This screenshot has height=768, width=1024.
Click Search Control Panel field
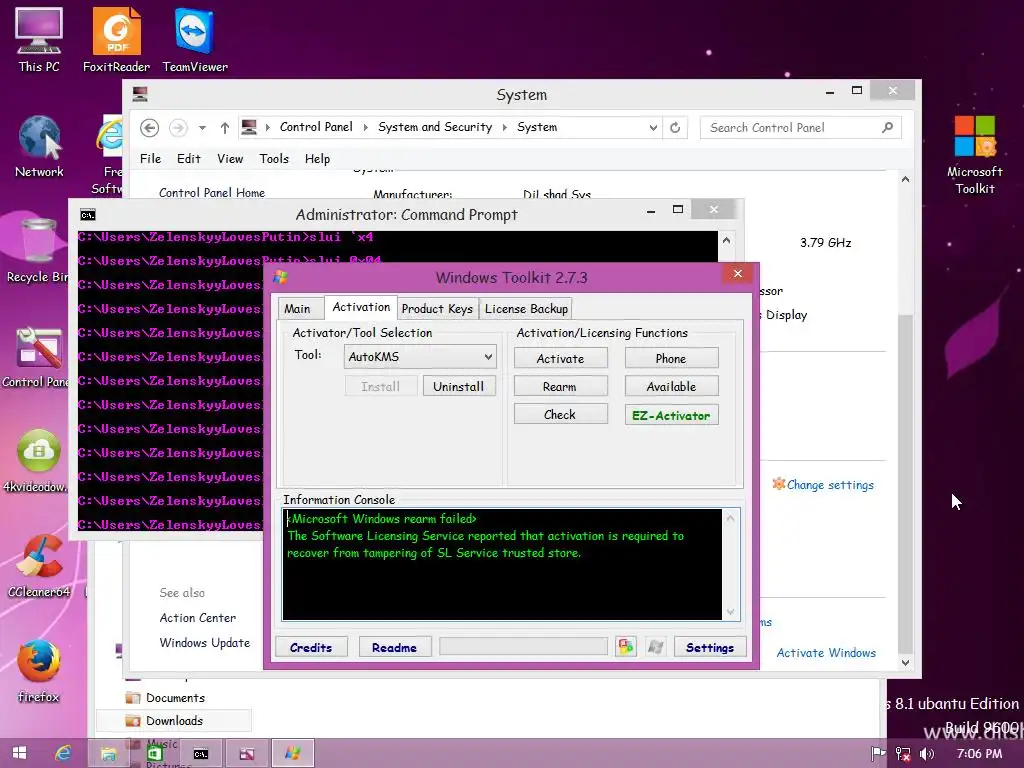tap(801, 127)
